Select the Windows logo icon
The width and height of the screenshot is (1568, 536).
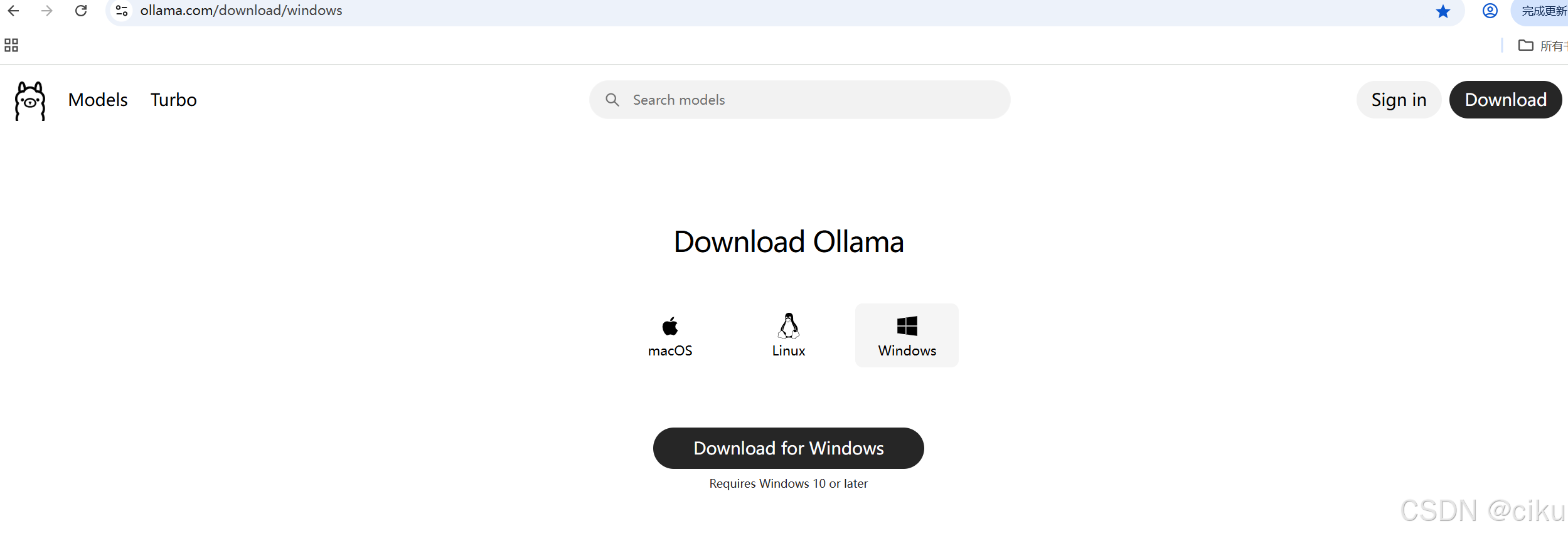pos(907,326)
